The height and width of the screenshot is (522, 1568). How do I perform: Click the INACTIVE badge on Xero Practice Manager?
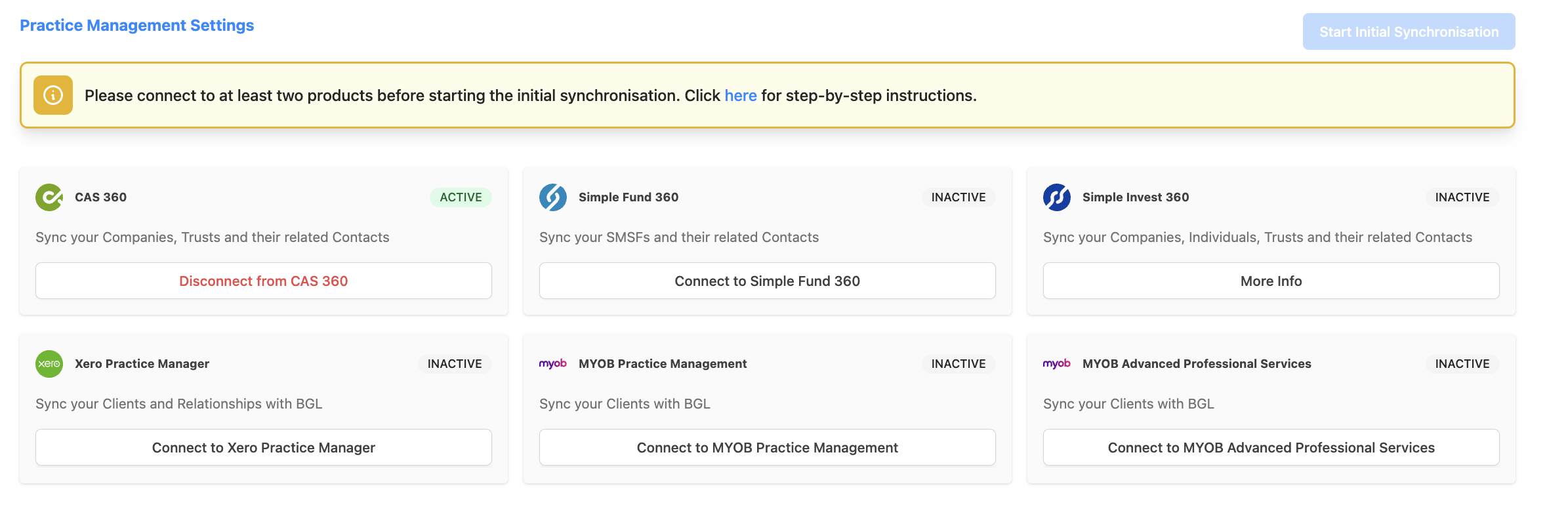(x=455, y=364)
